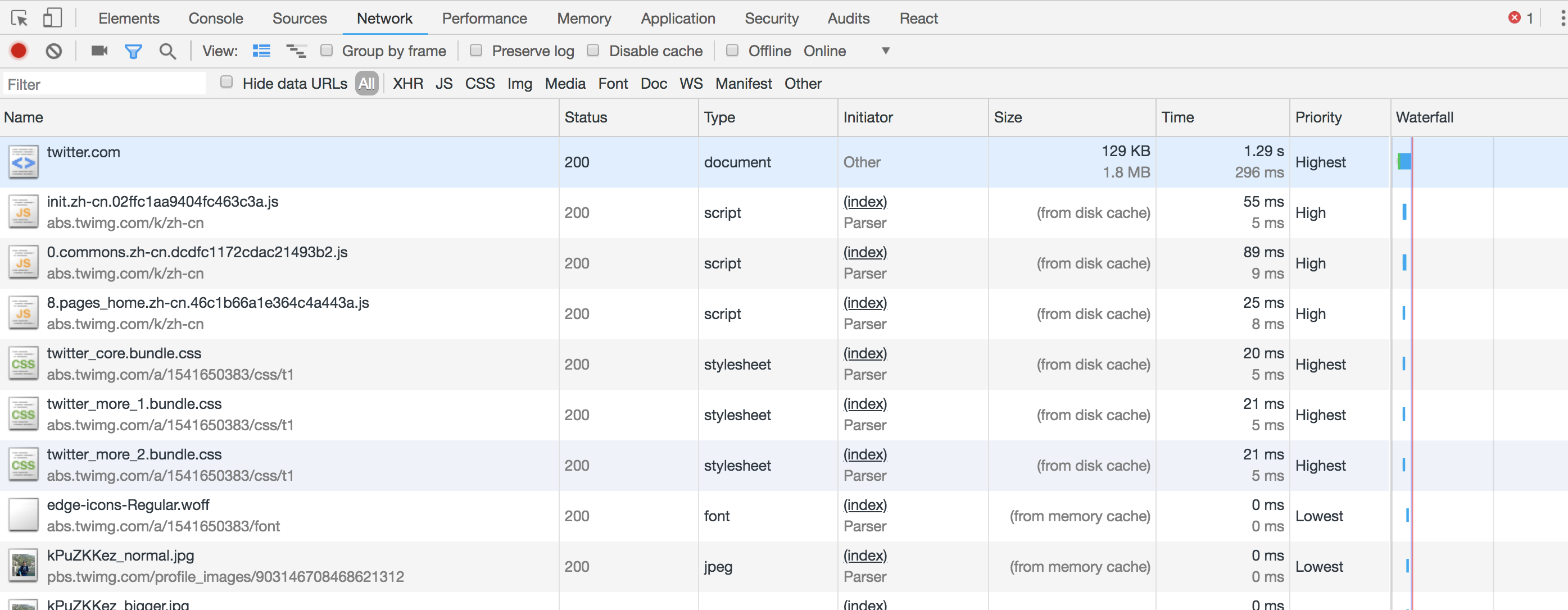This screenshot has height=610, width=1568.
Task: Click the Filter text input field
Action: pos(103,84)
